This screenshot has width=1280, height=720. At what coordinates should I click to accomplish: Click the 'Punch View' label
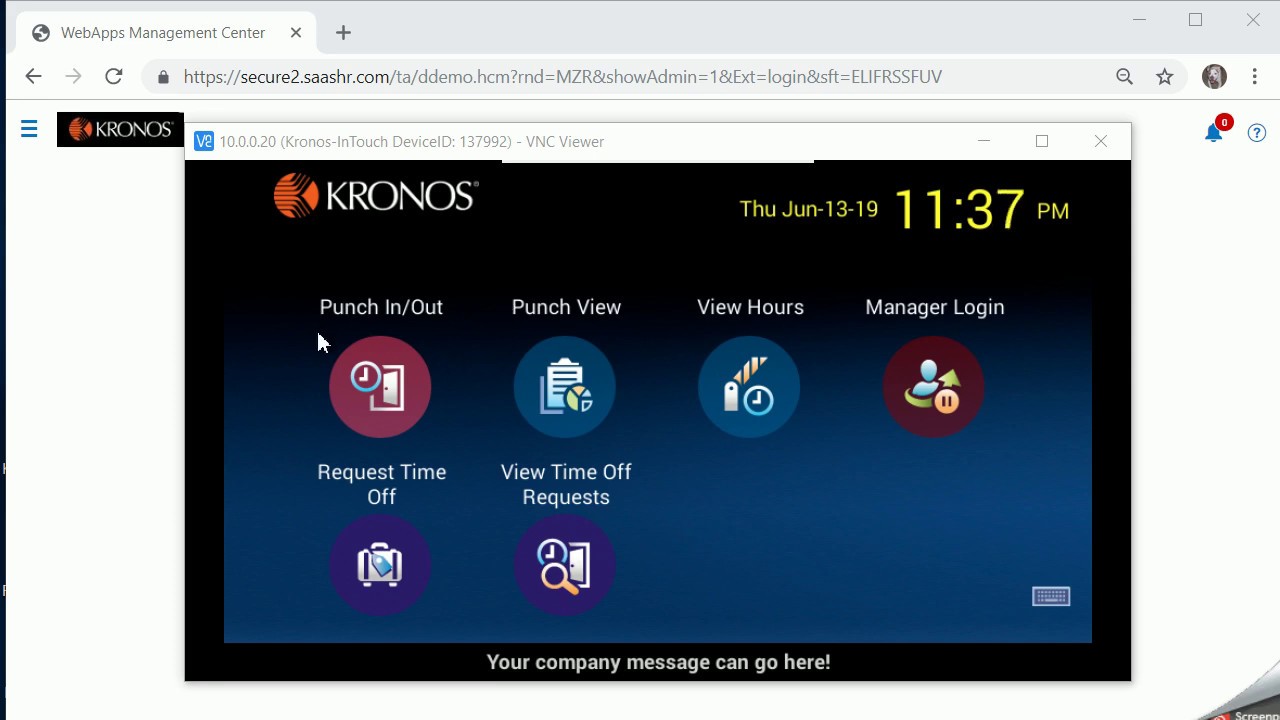click(x=566, y=307)
